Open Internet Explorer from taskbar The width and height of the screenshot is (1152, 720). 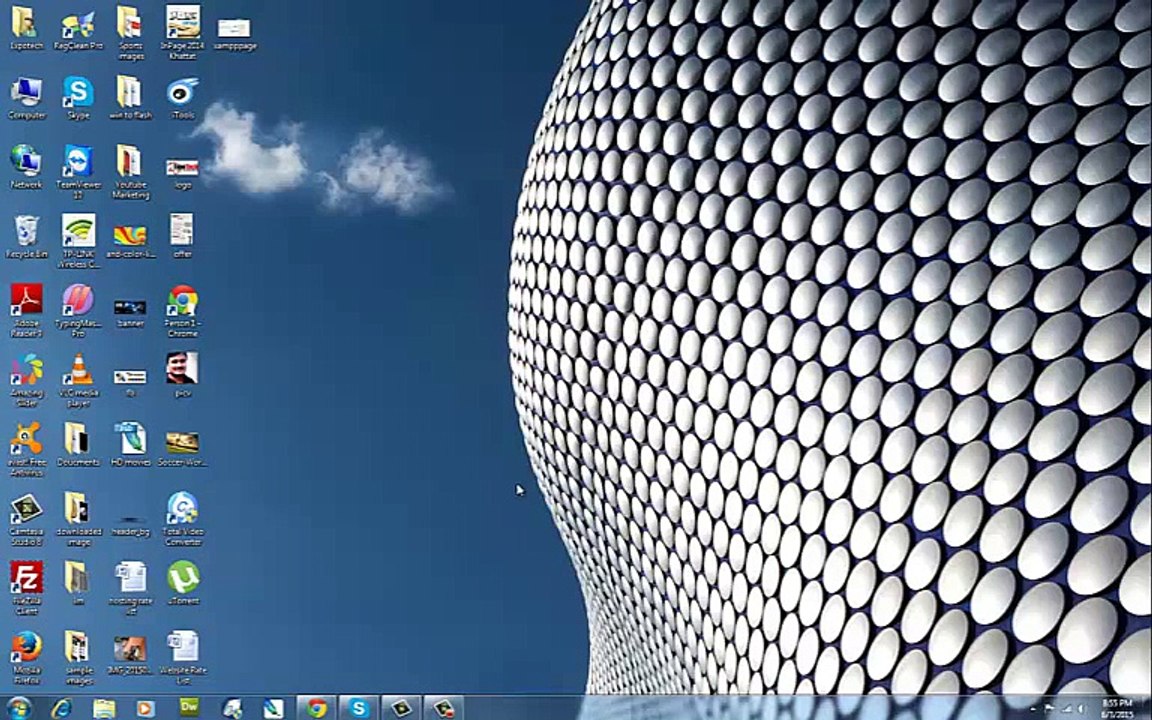[62, 708]
